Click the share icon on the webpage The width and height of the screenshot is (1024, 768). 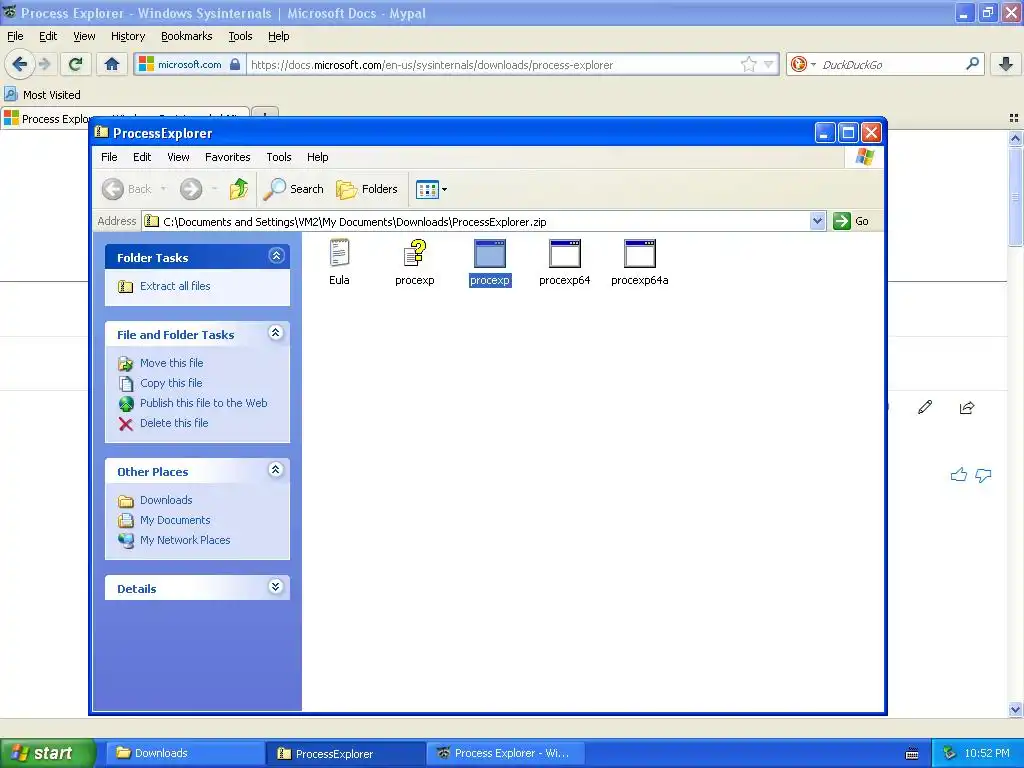tap(967, 408)
